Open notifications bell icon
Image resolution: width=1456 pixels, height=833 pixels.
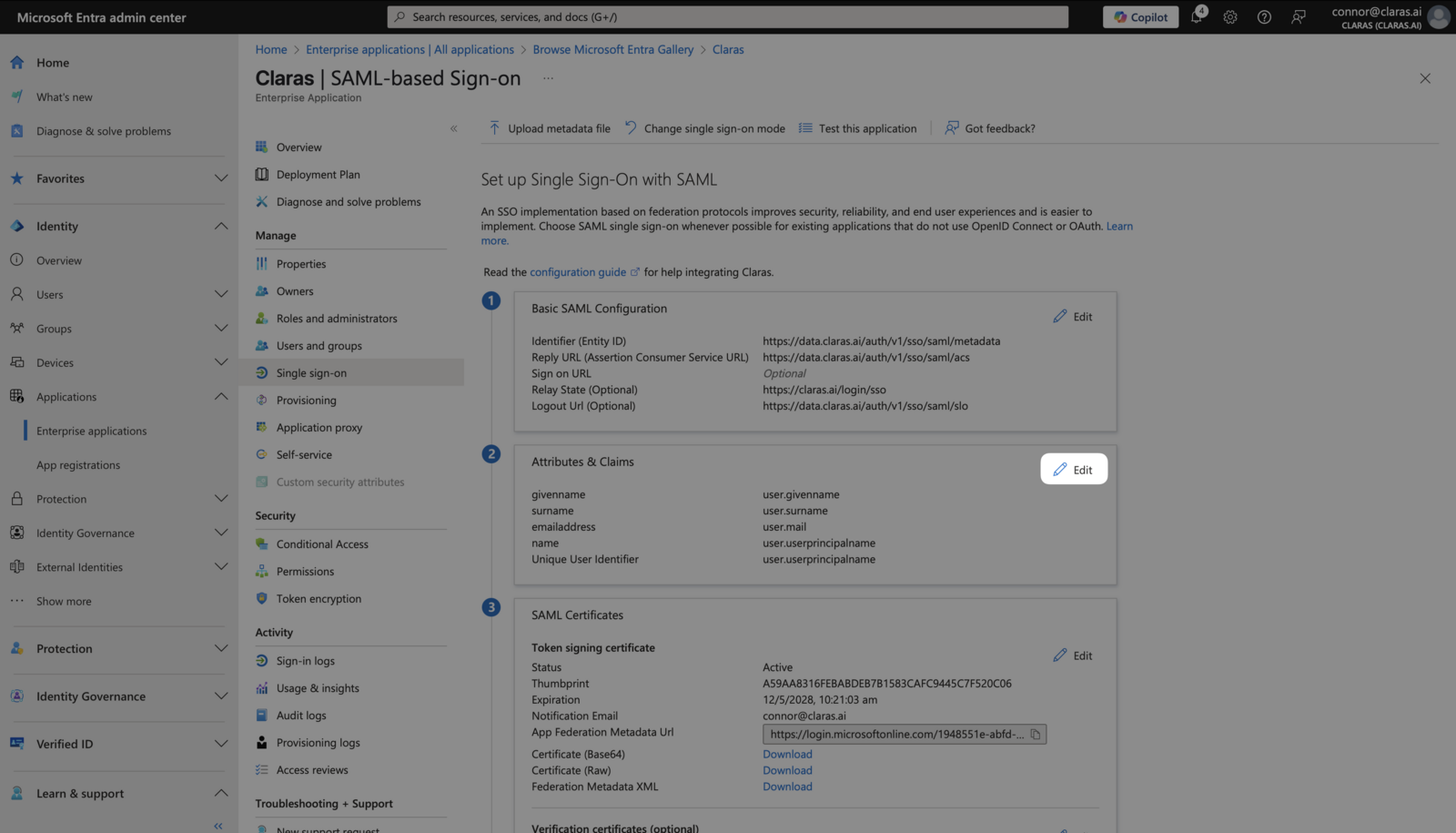point(1197,16)
